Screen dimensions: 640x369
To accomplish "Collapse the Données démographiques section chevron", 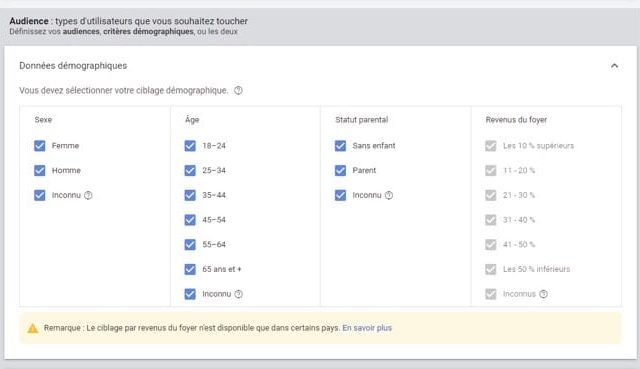I will click(x=614, y=66).
